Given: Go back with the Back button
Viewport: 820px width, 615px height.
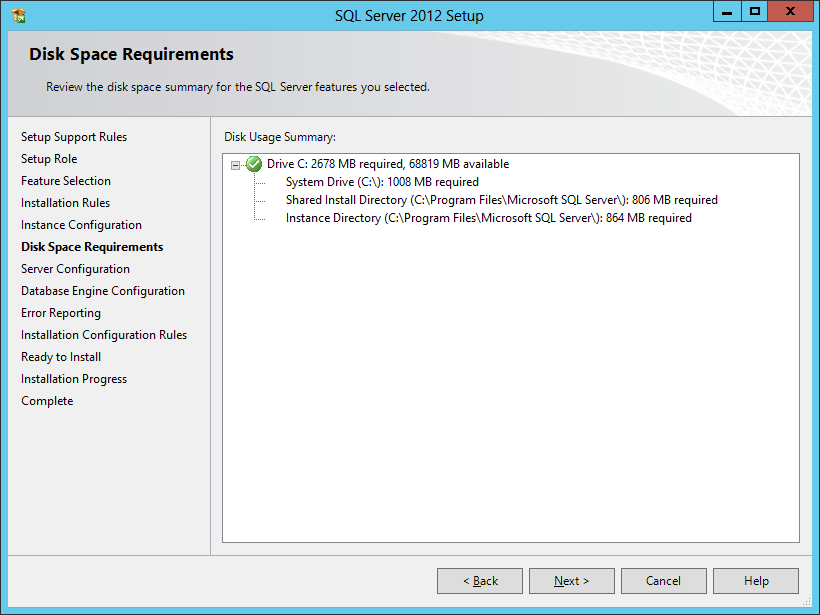Looking at the screenshot, I should click(x=480, y=581).
